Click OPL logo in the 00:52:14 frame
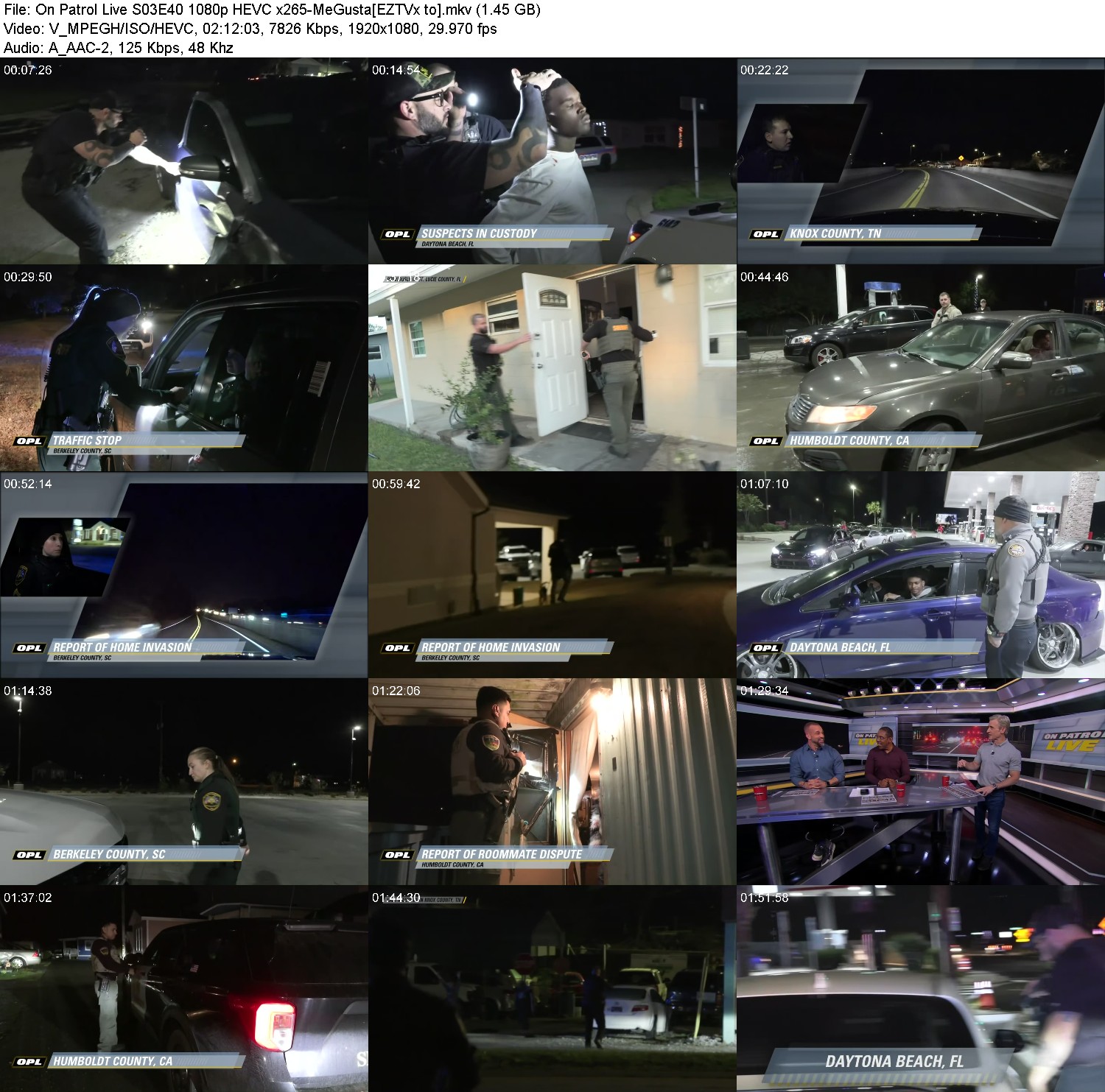 [x=29, y=648]
